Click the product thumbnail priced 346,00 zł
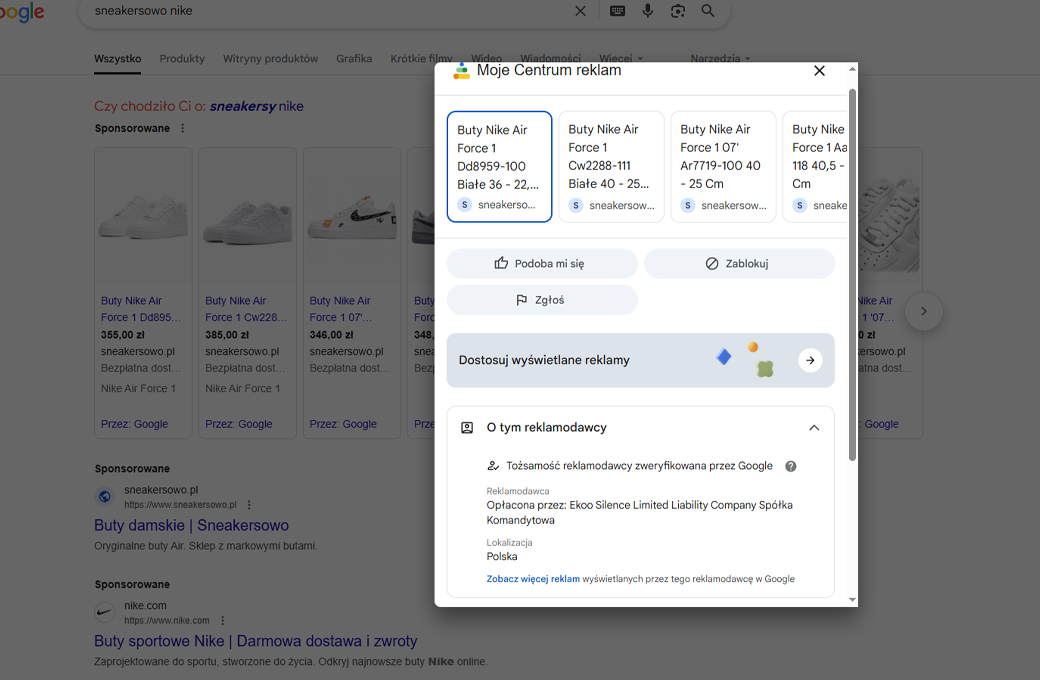Image resolution: width=1040 pixels, height=680 pixels. pyautogui.click(x=352, y=218)
